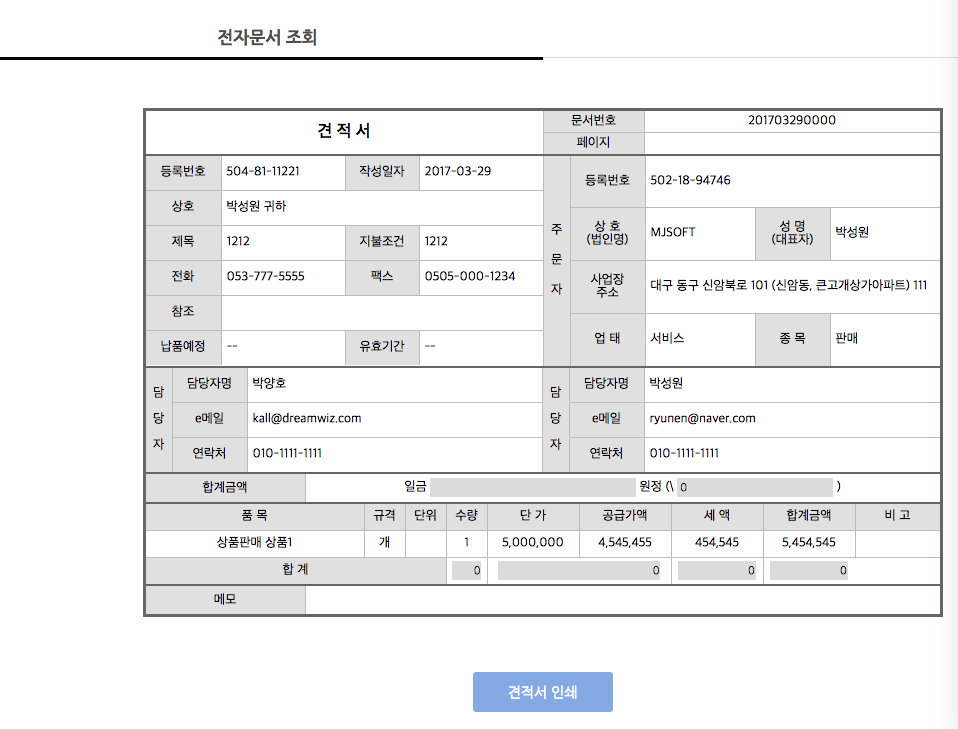Select the 성명 (대표자) label cell
The height and width of the screenshot is (729, 958).
pyautogui.click(x=792, y=233)
